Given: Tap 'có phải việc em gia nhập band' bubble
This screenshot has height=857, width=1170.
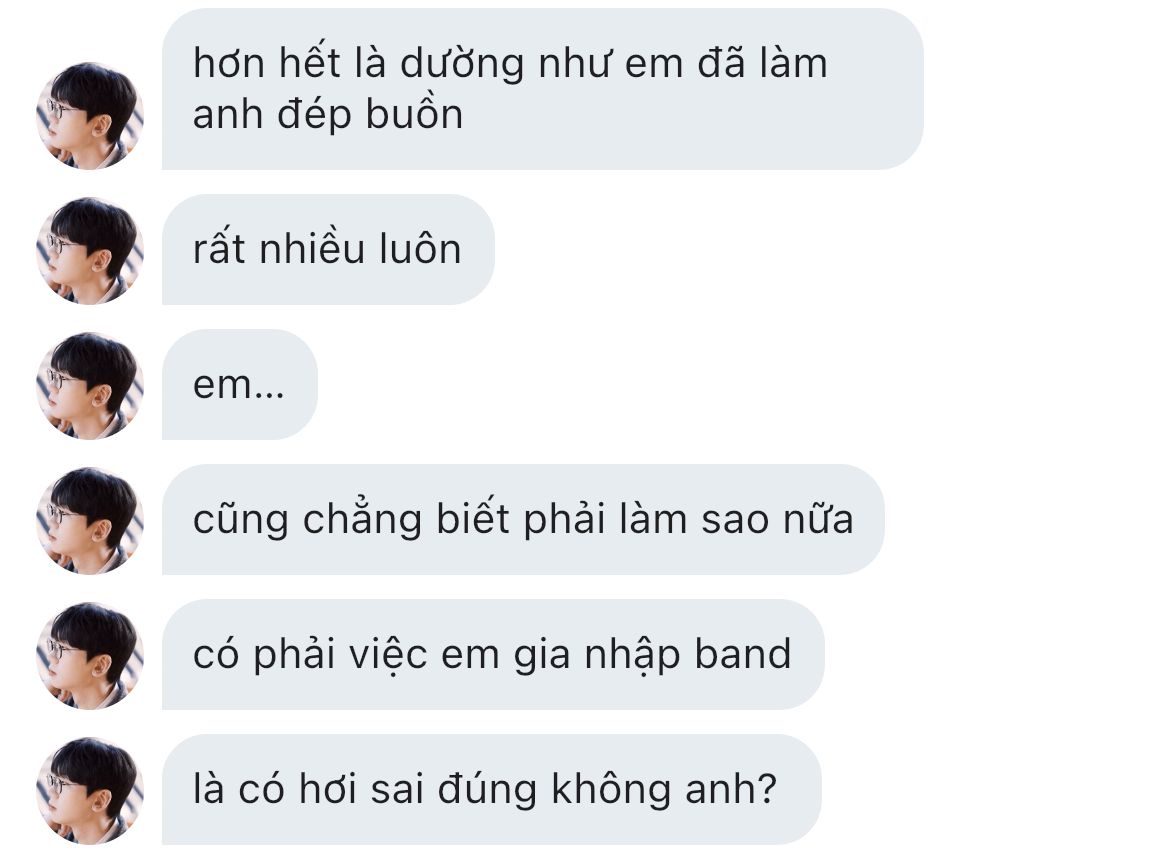Looking at the screenshot, I should 493,654.
